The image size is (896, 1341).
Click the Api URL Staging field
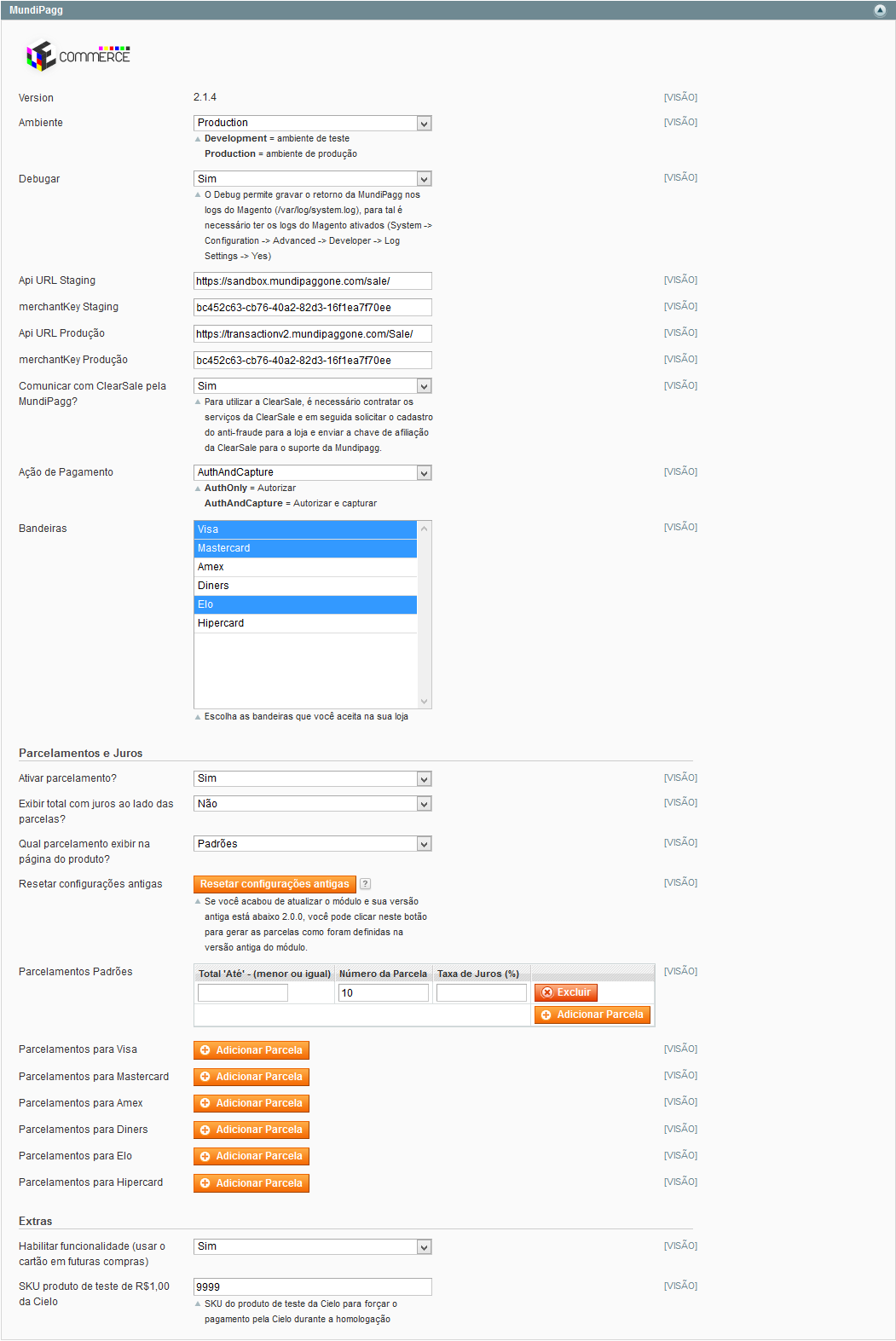pyautogui.click(x=312, y=281)
